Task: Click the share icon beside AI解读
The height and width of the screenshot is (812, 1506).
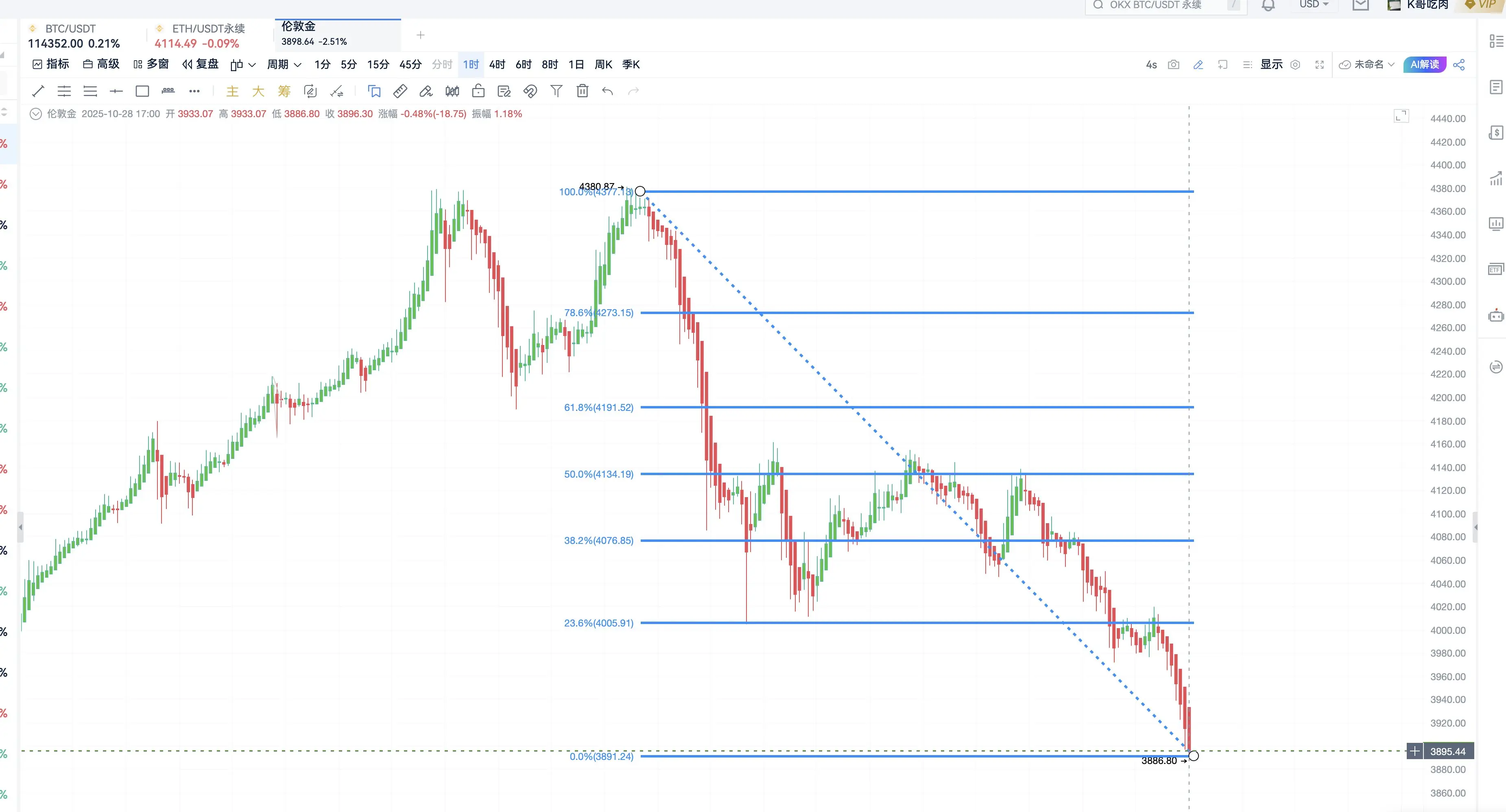Action: point(1459,65)
